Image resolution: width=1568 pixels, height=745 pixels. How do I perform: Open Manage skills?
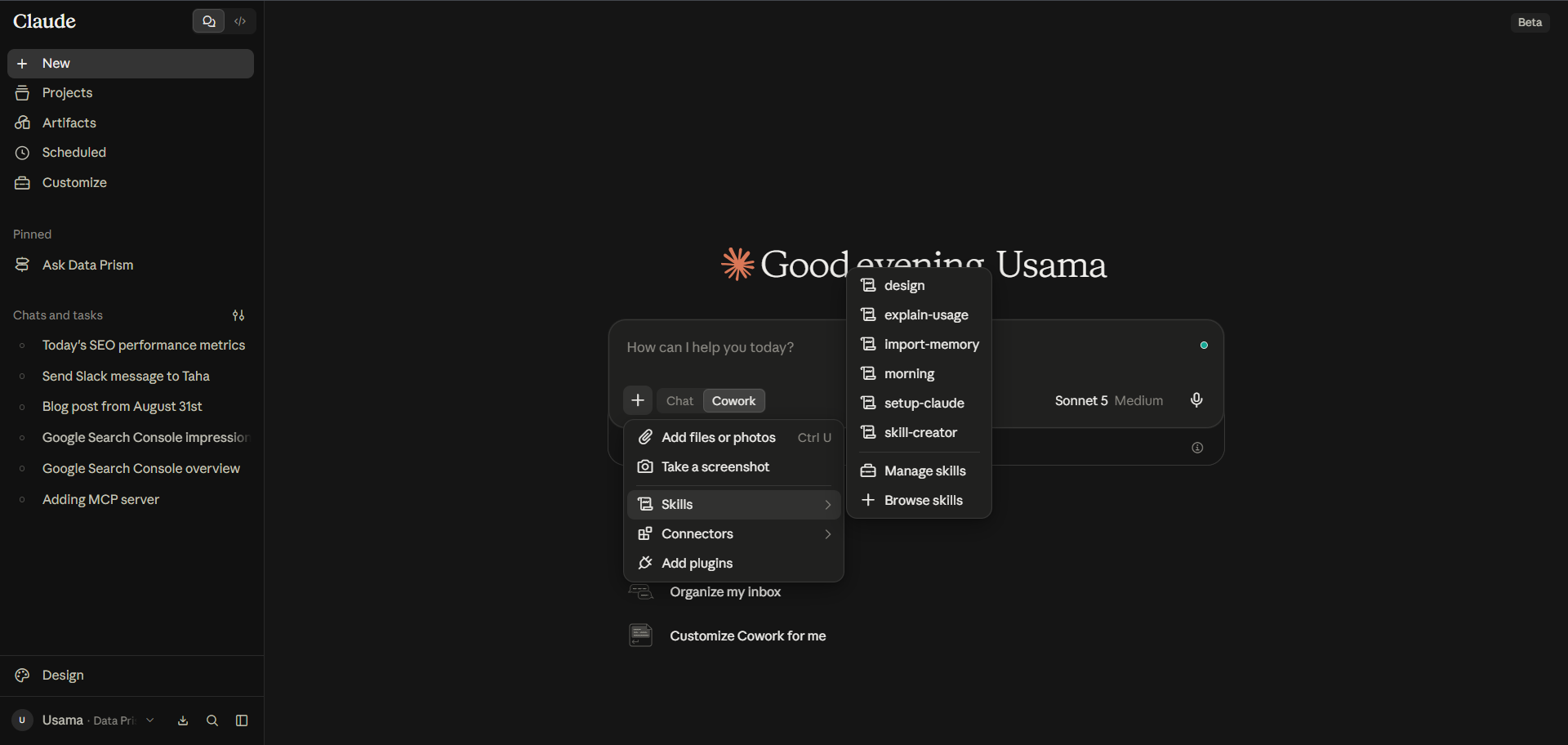pos(919,471)
